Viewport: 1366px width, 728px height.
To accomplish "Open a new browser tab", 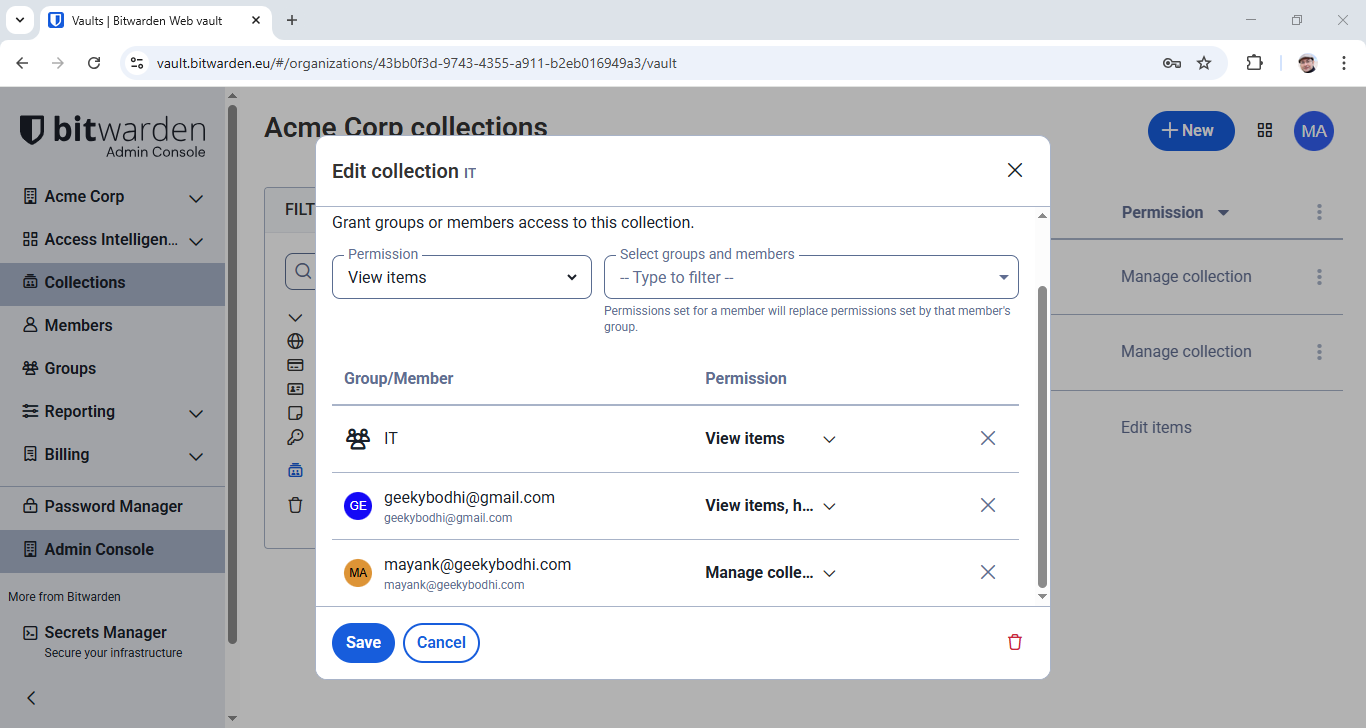I will coord(292,20).
